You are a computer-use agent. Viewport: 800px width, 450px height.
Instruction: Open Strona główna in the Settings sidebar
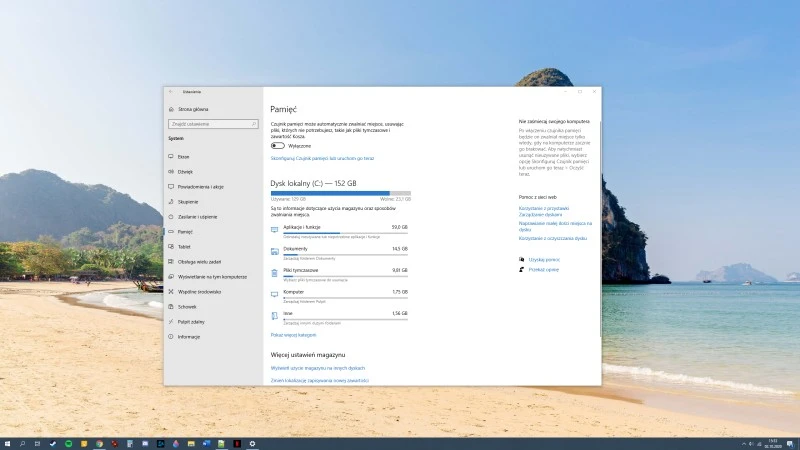coord(193,109)
